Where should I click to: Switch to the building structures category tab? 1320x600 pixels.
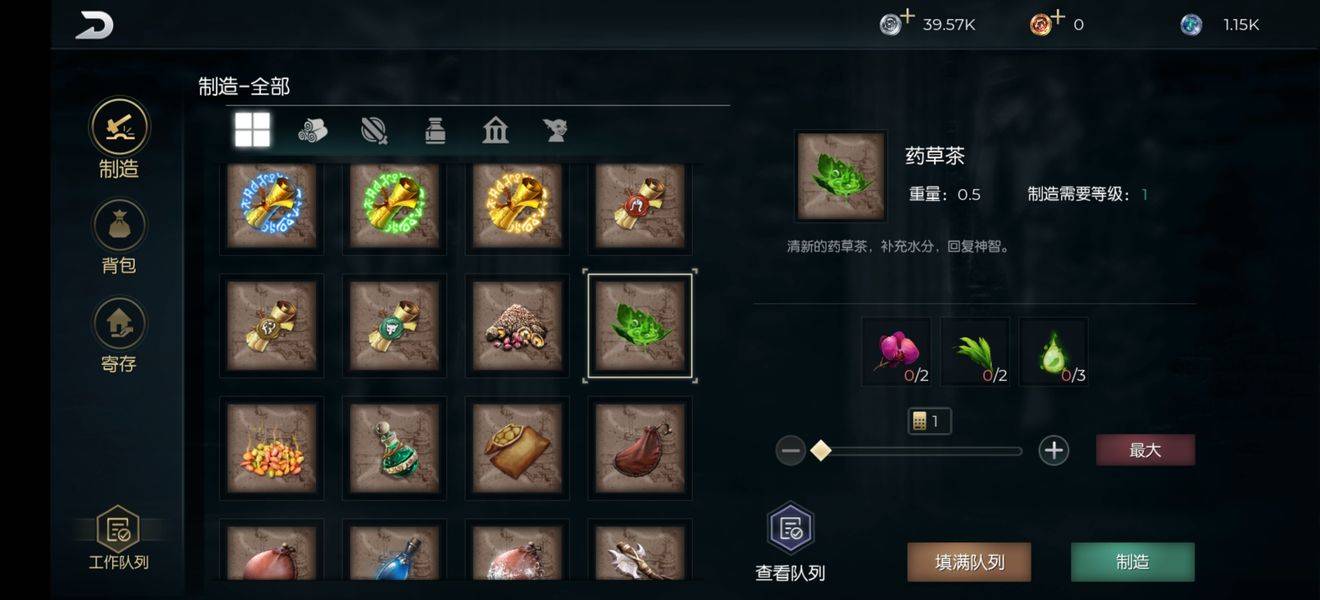tap(495, 130)
